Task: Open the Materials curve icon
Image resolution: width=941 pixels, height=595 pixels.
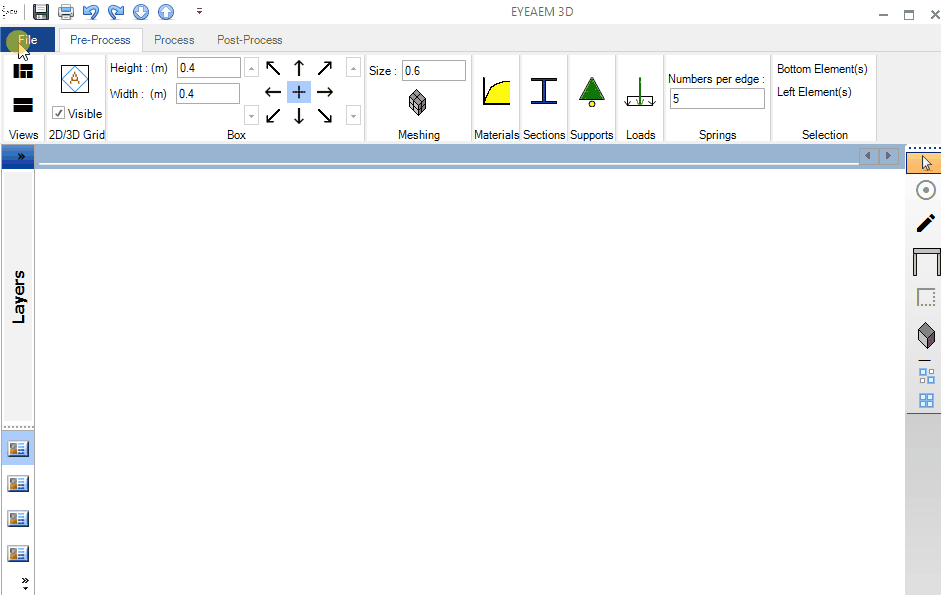Action: click(x=496, y=92)
